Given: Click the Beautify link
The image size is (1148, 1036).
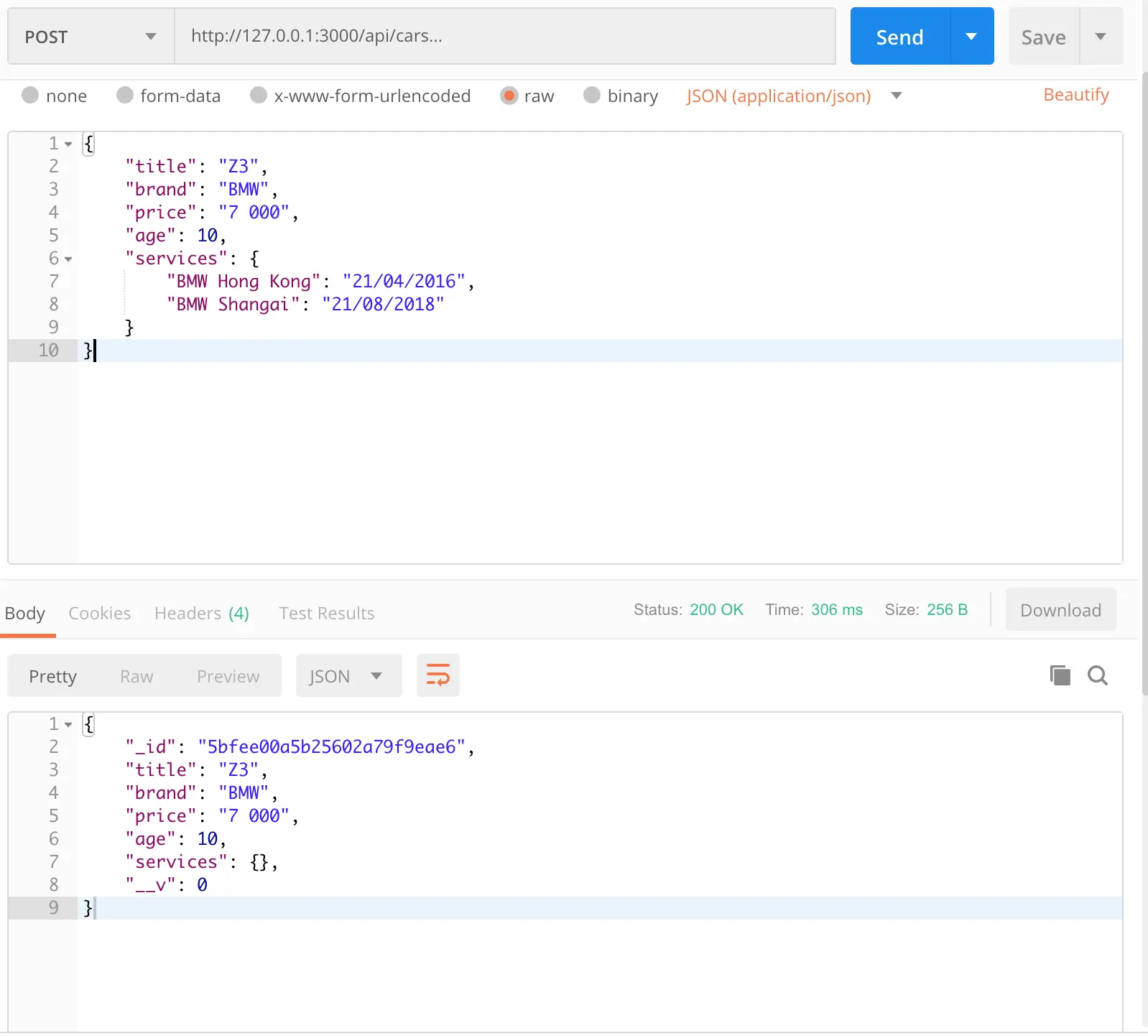Looking at the screenshot, I should point(1076,95).
